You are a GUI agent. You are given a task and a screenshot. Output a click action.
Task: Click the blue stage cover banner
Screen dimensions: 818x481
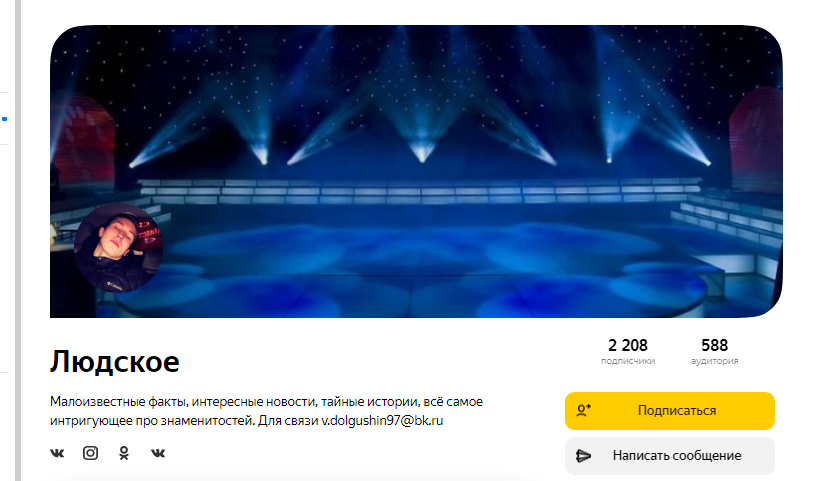pos(416,171)
